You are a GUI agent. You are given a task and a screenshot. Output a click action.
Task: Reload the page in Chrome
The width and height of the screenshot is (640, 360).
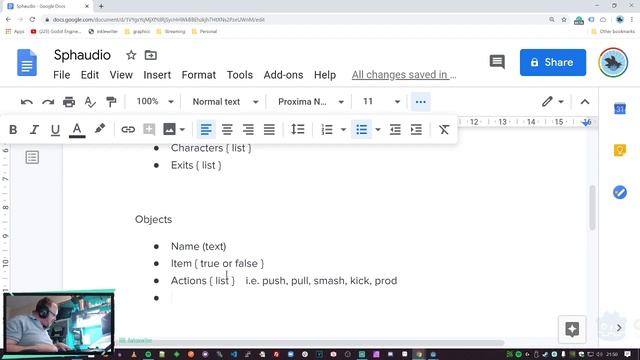pyautogui.click(x=32, y=19)
